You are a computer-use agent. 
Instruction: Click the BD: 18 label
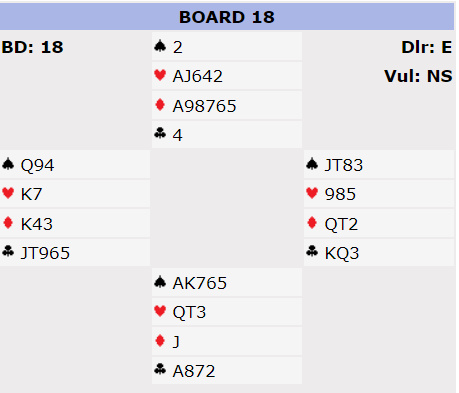32,47
